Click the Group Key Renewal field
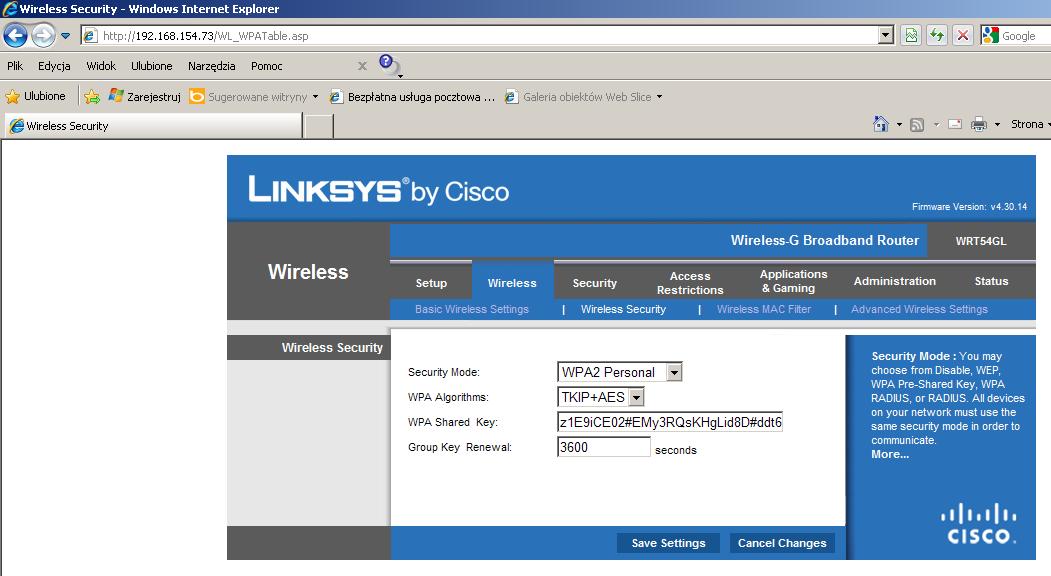1051x576 pixels. click(x=603, y=447)
